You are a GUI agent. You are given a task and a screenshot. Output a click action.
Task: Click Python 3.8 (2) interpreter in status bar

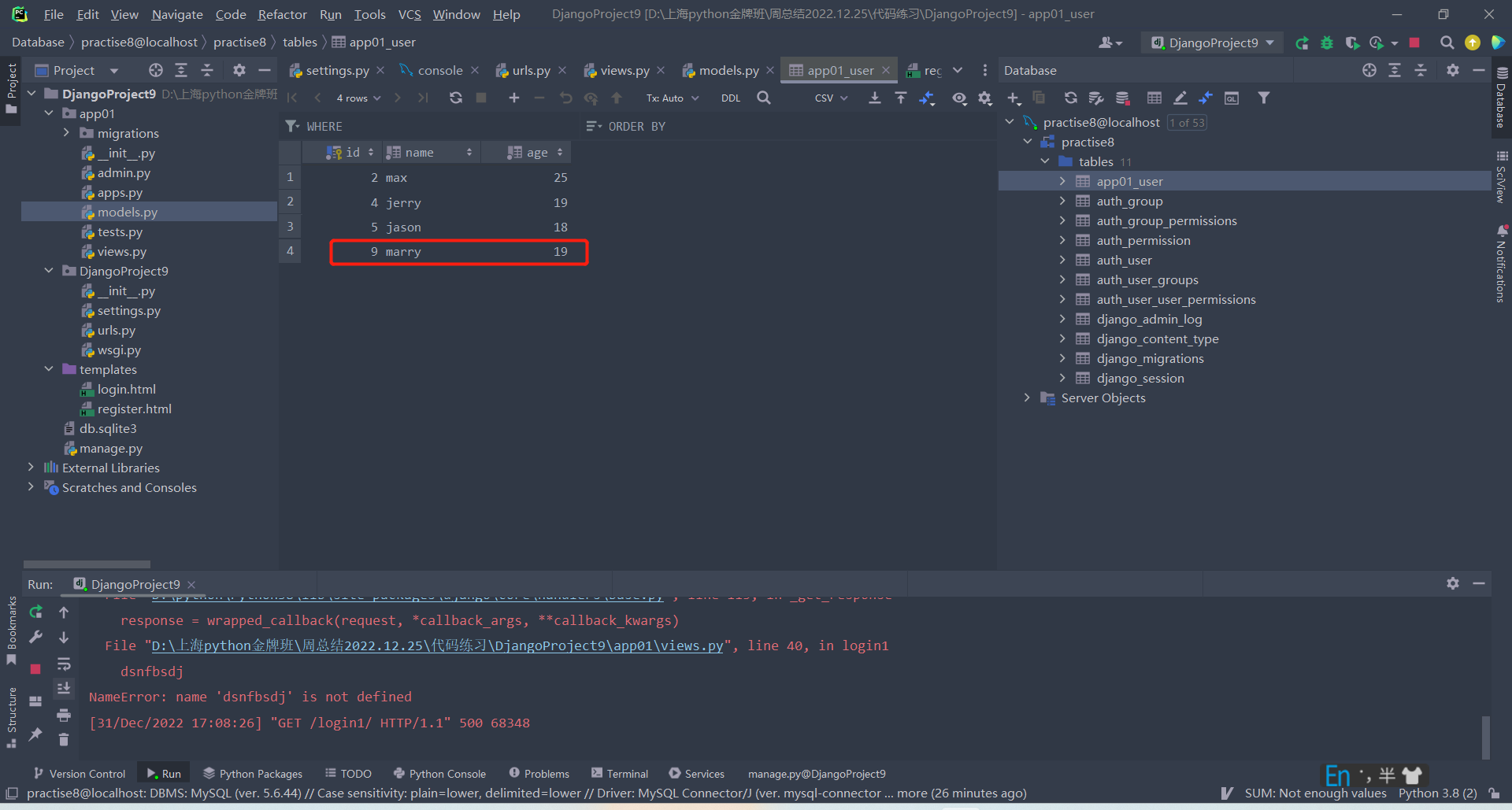click(1437, 793)
